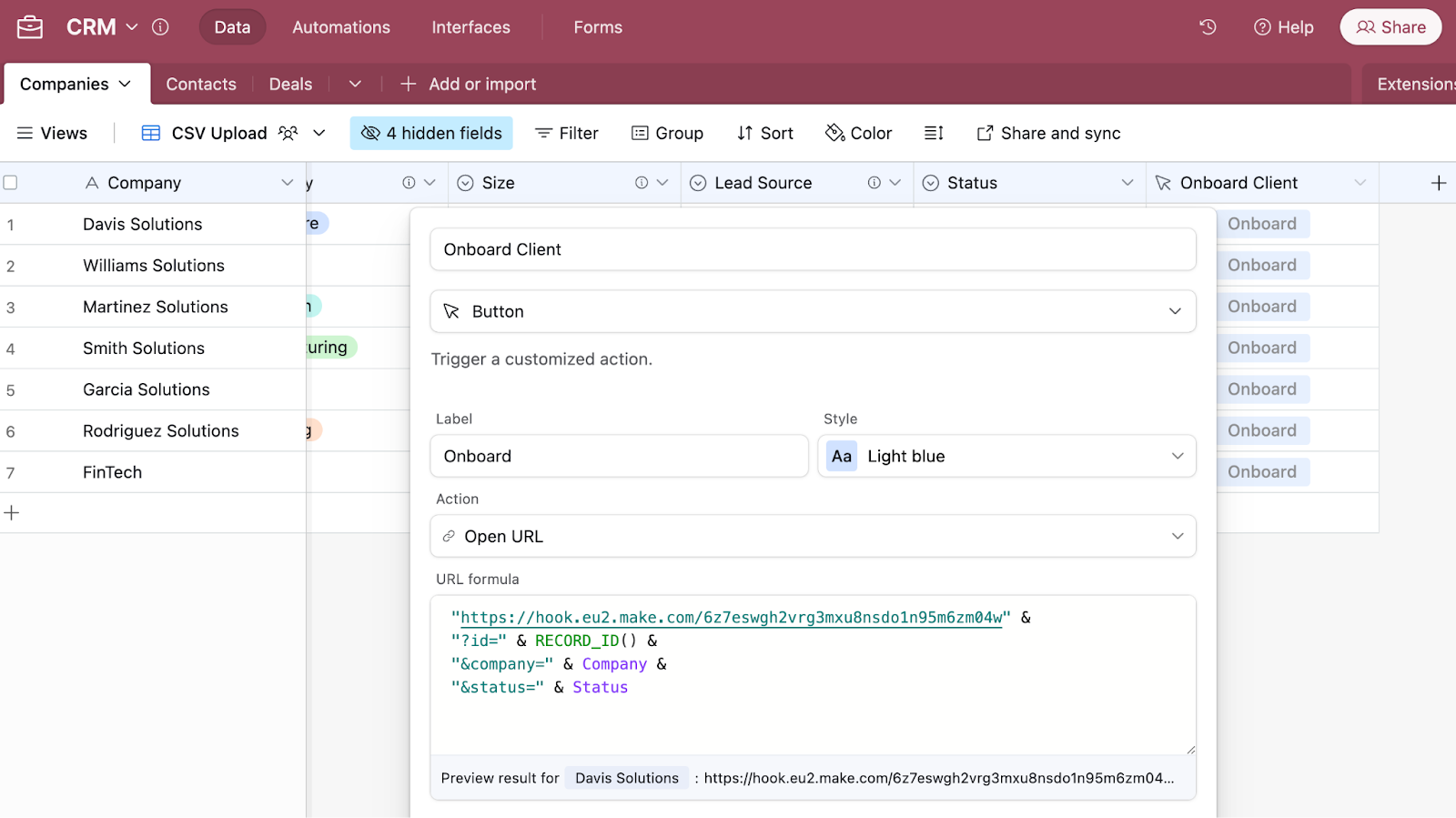Open the base info circle icon
The width and height of the screenshot is (1456, 818).
click(160, 27)
